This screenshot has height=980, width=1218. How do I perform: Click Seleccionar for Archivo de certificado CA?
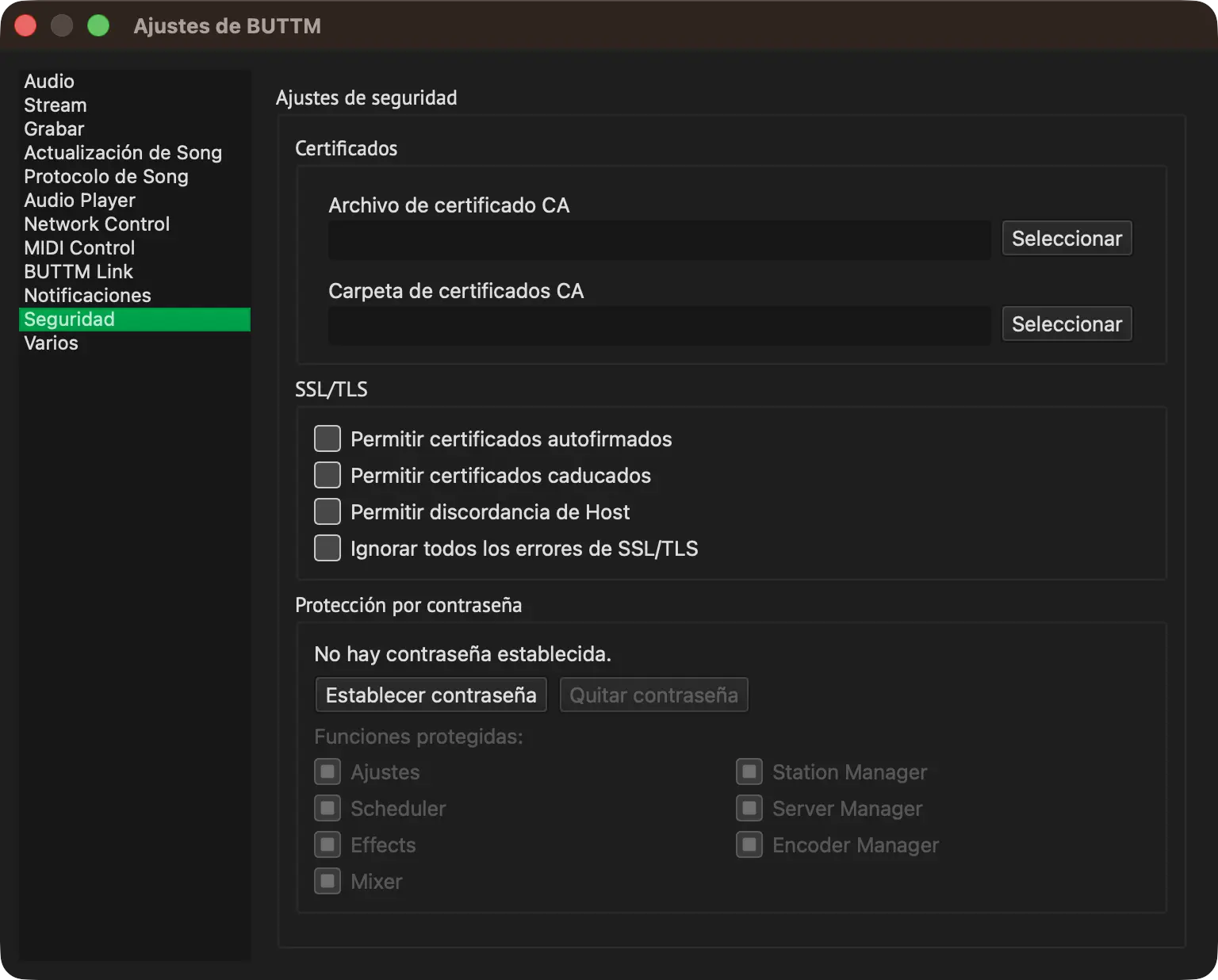pos(1067,239)
